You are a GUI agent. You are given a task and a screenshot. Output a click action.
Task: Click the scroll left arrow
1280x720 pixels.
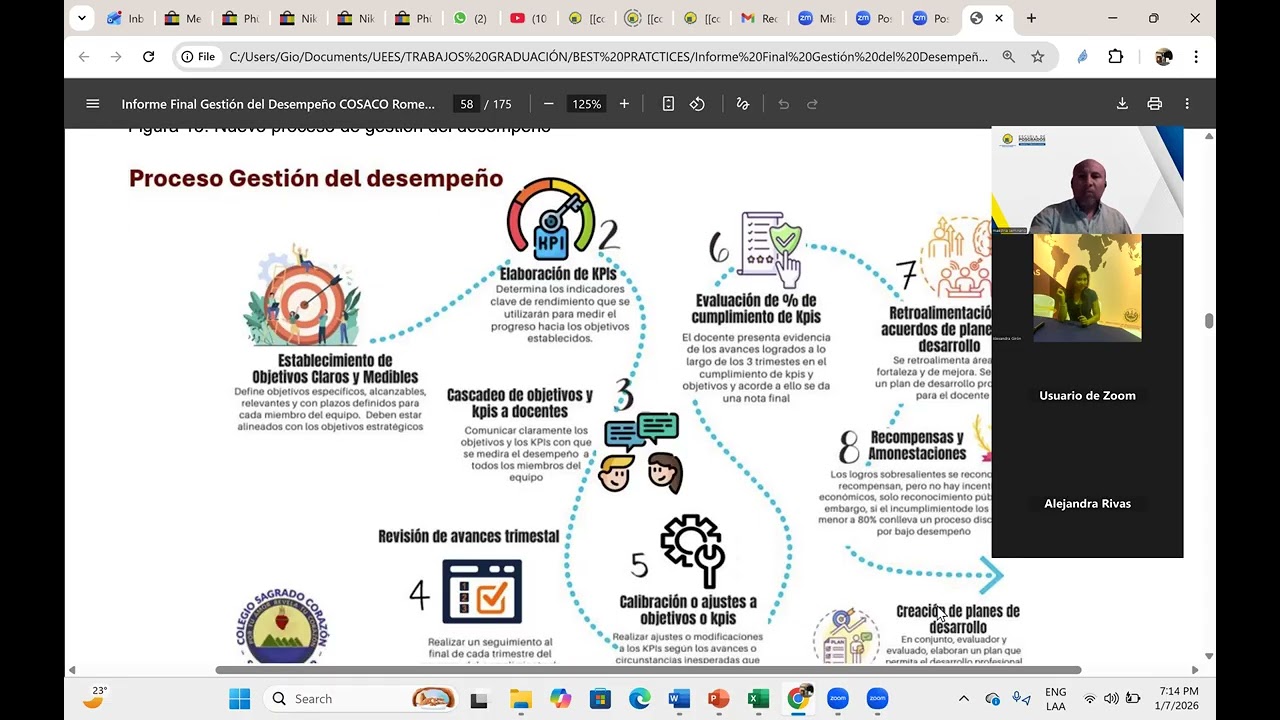coord(71,670)
